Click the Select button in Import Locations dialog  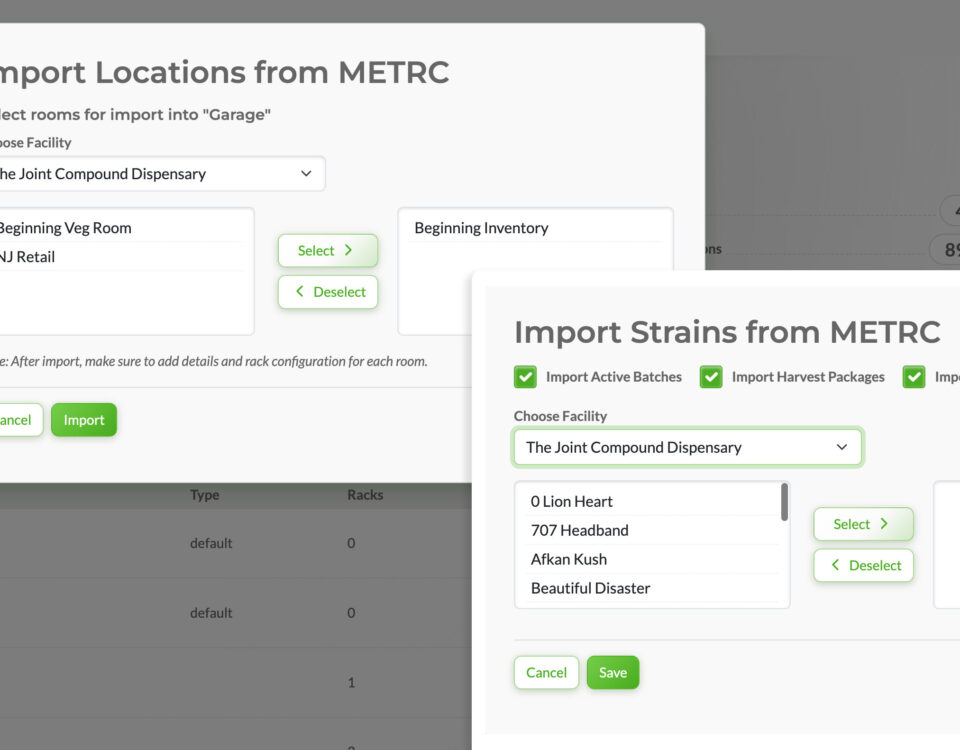[327, 250]
